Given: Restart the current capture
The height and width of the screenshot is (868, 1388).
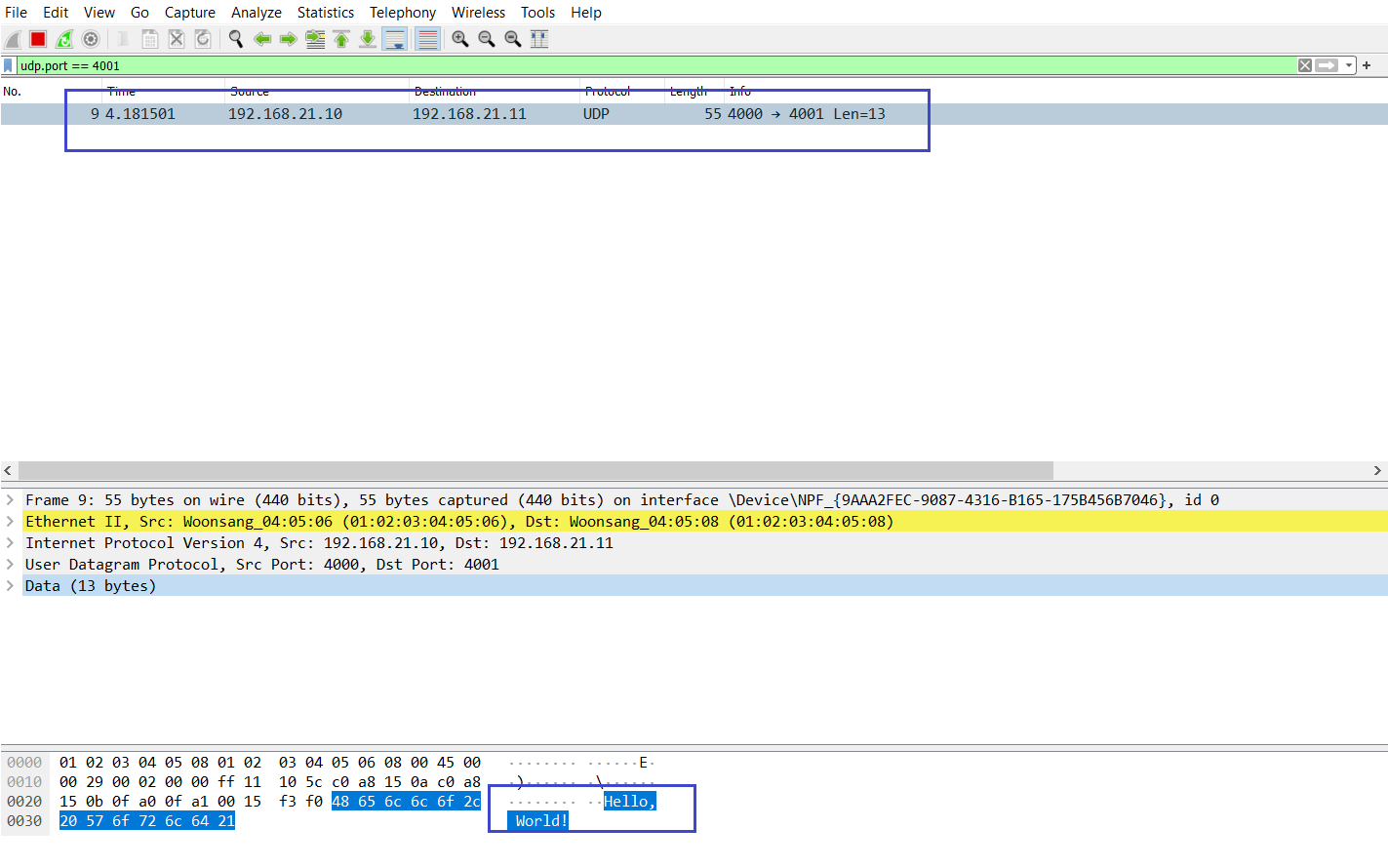Looking at the screenshot, I should [x=64, y=39].
